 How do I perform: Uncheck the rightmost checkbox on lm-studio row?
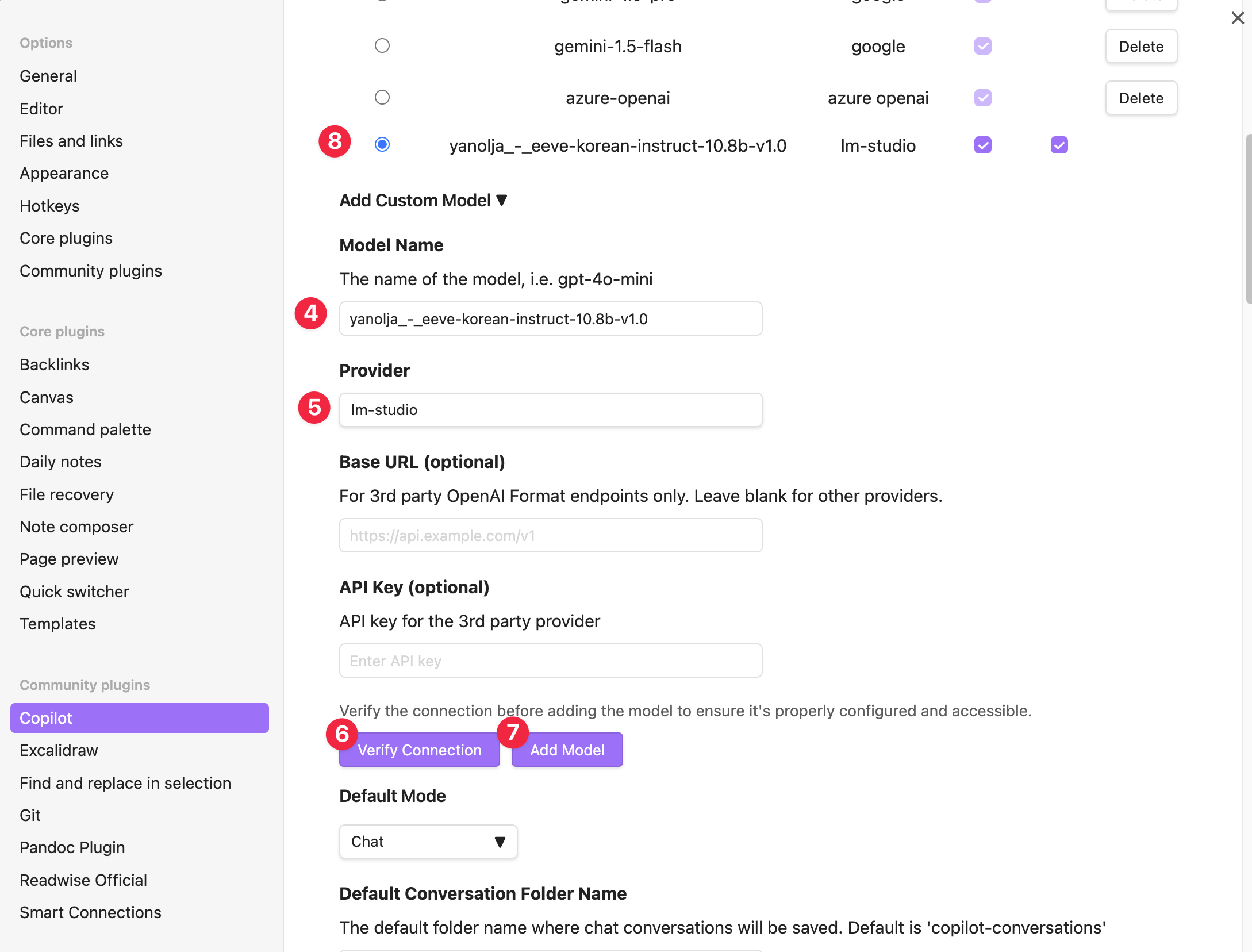(x=1059, y=145)
